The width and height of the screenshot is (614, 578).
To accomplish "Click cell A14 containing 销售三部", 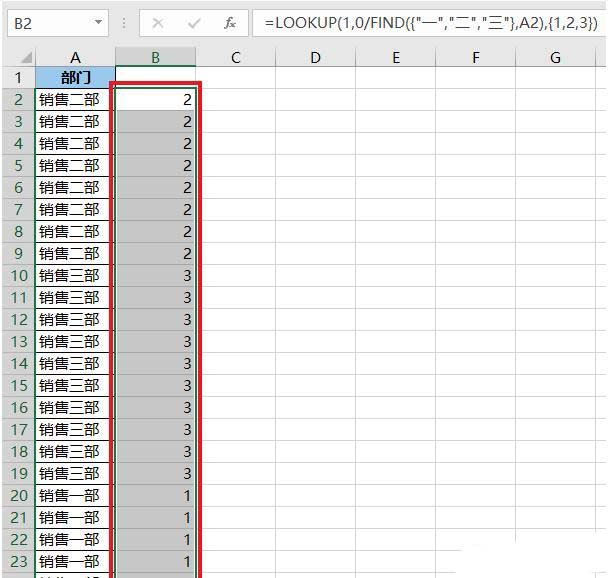I will [75, 363].
